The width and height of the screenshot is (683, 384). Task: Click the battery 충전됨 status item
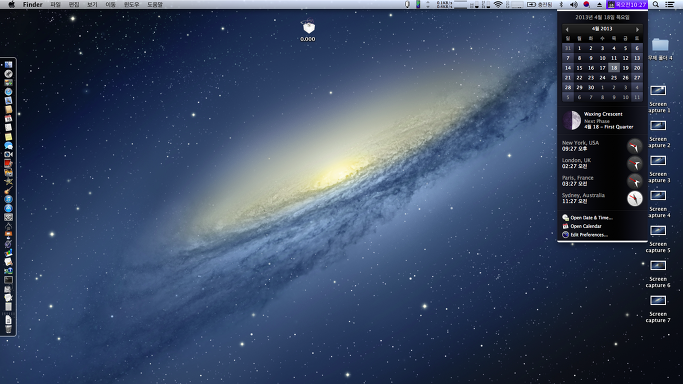pos(539,4)
